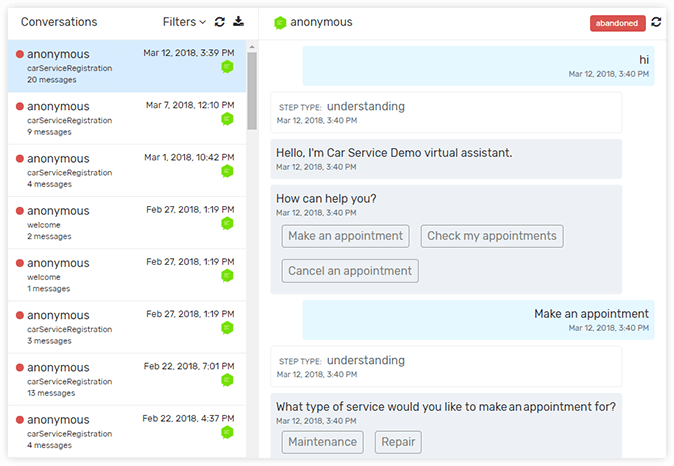This screenshot has width=674, height=466.
Task: Click the 'What type of service' question text
Action: click(x=446, y=407)
